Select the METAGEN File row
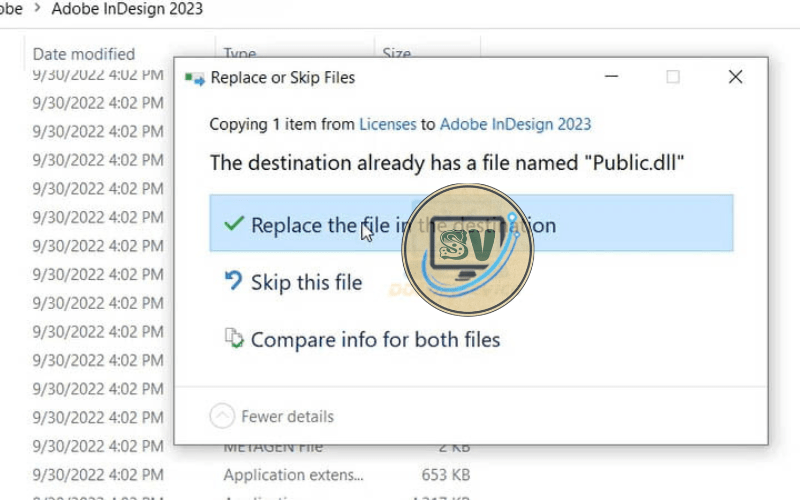Screen dimensions: 800x500 point(272,446)
